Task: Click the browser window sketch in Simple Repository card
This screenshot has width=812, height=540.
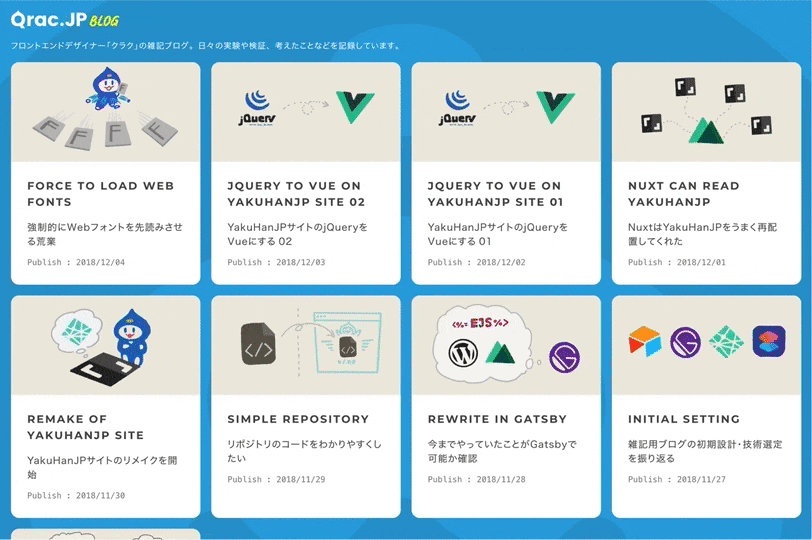Action: (x=347, y=342)
